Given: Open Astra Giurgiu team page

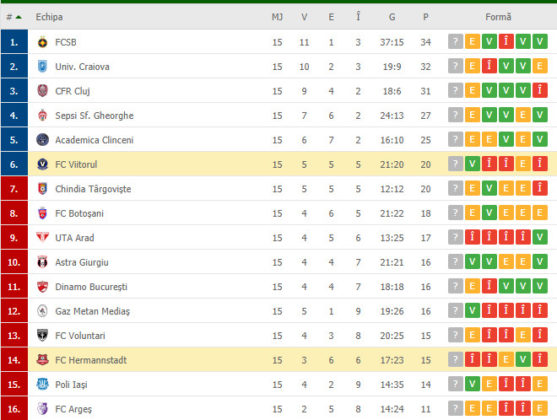Looking at the screenshot, I should click(82, 262).
